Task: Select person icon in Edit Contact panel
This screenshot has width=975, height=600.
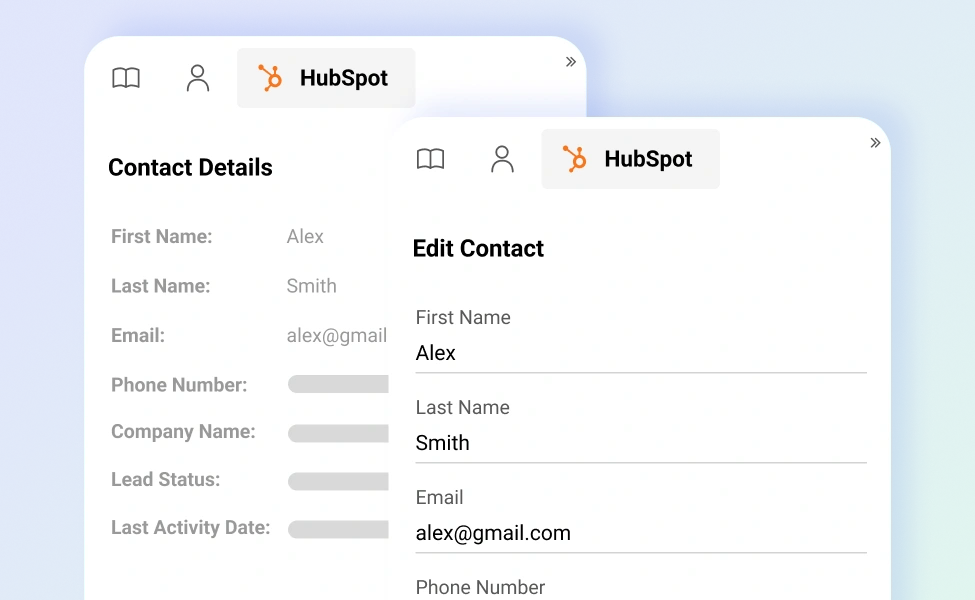Action: point(502,159)
